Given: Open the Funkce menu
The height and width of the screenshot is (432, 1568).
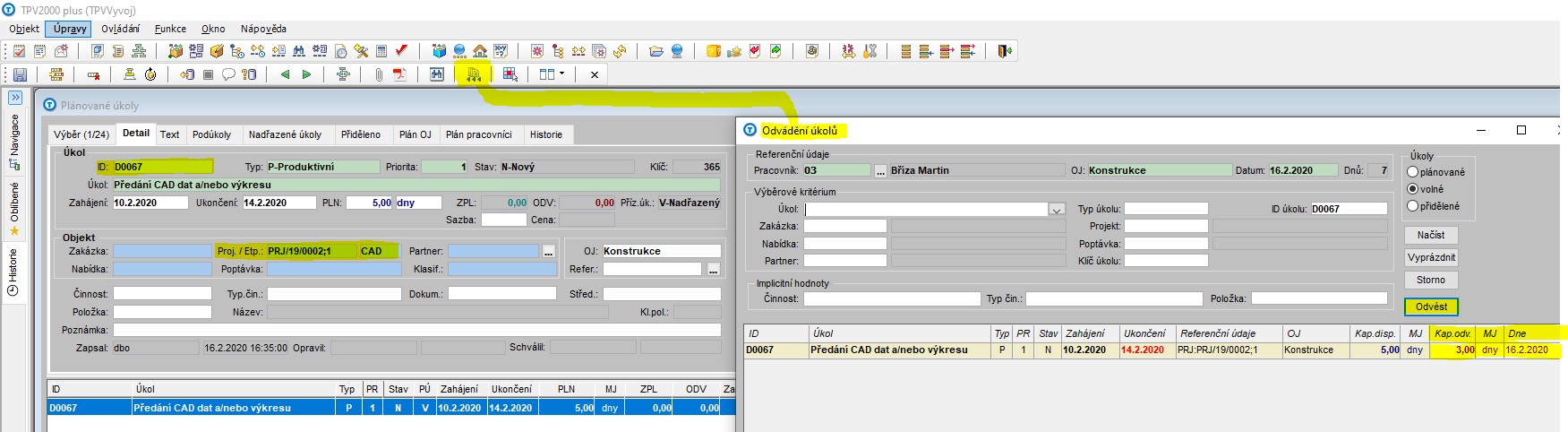Looking at the screenshot, I should [x=170, y=29].
